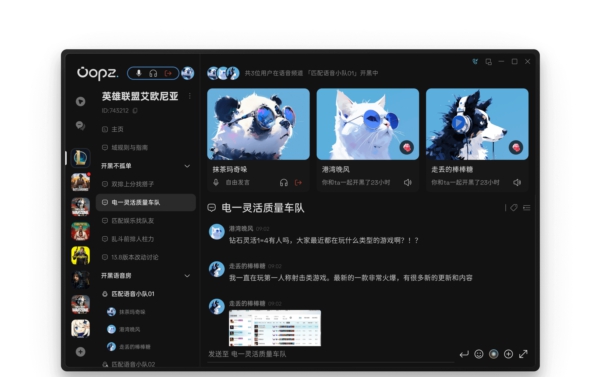The height and width of the screenshot is (377, 600).
Task: Mute microphone in top voice control pill
Action: [x=139, y=73]
